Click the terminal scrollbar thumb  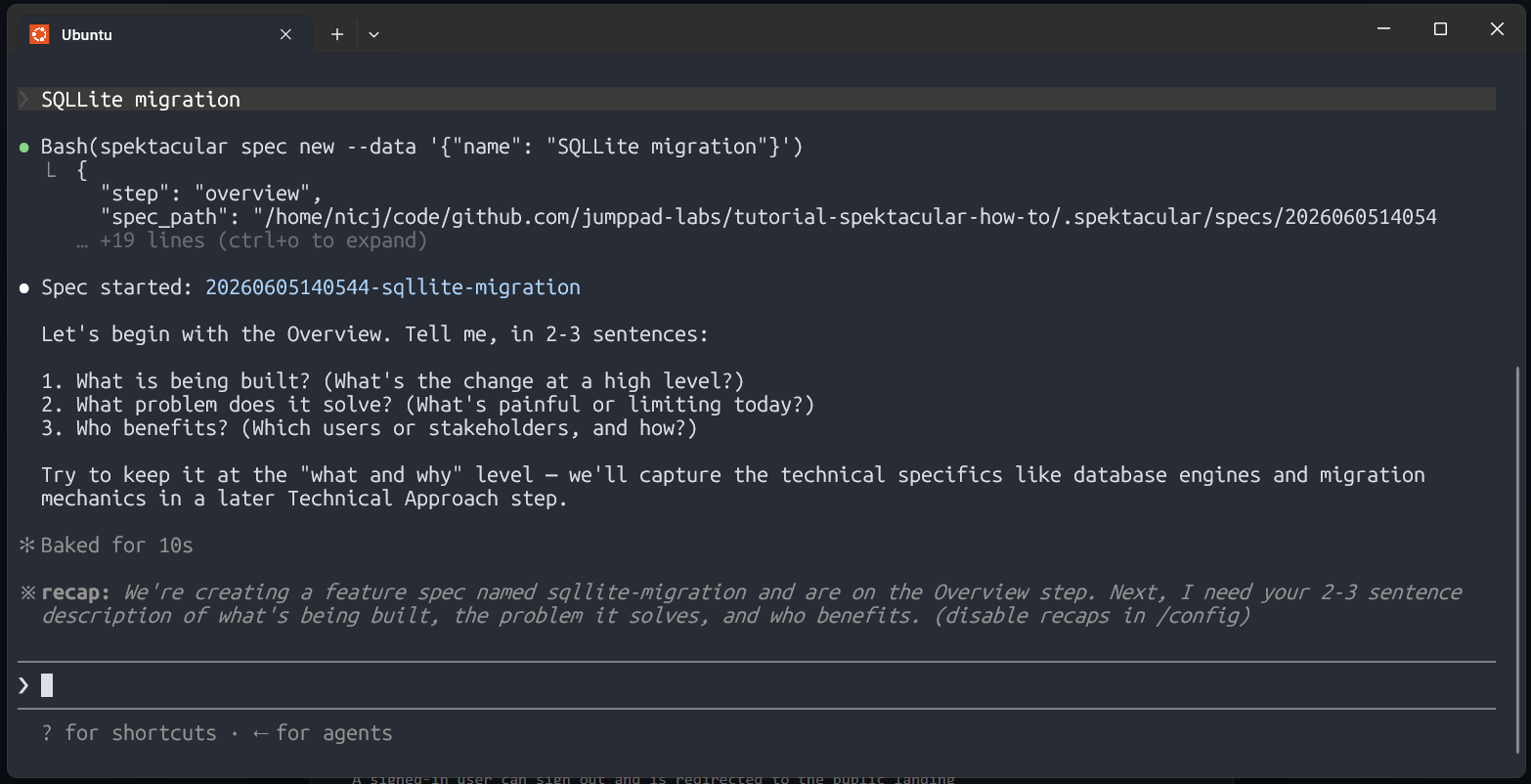(1517, 560)
